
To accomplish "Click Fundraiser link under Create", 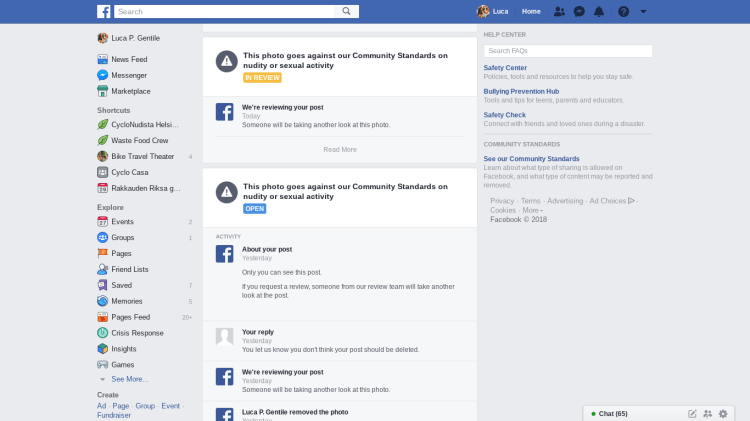I will click(x=114, y=415).
